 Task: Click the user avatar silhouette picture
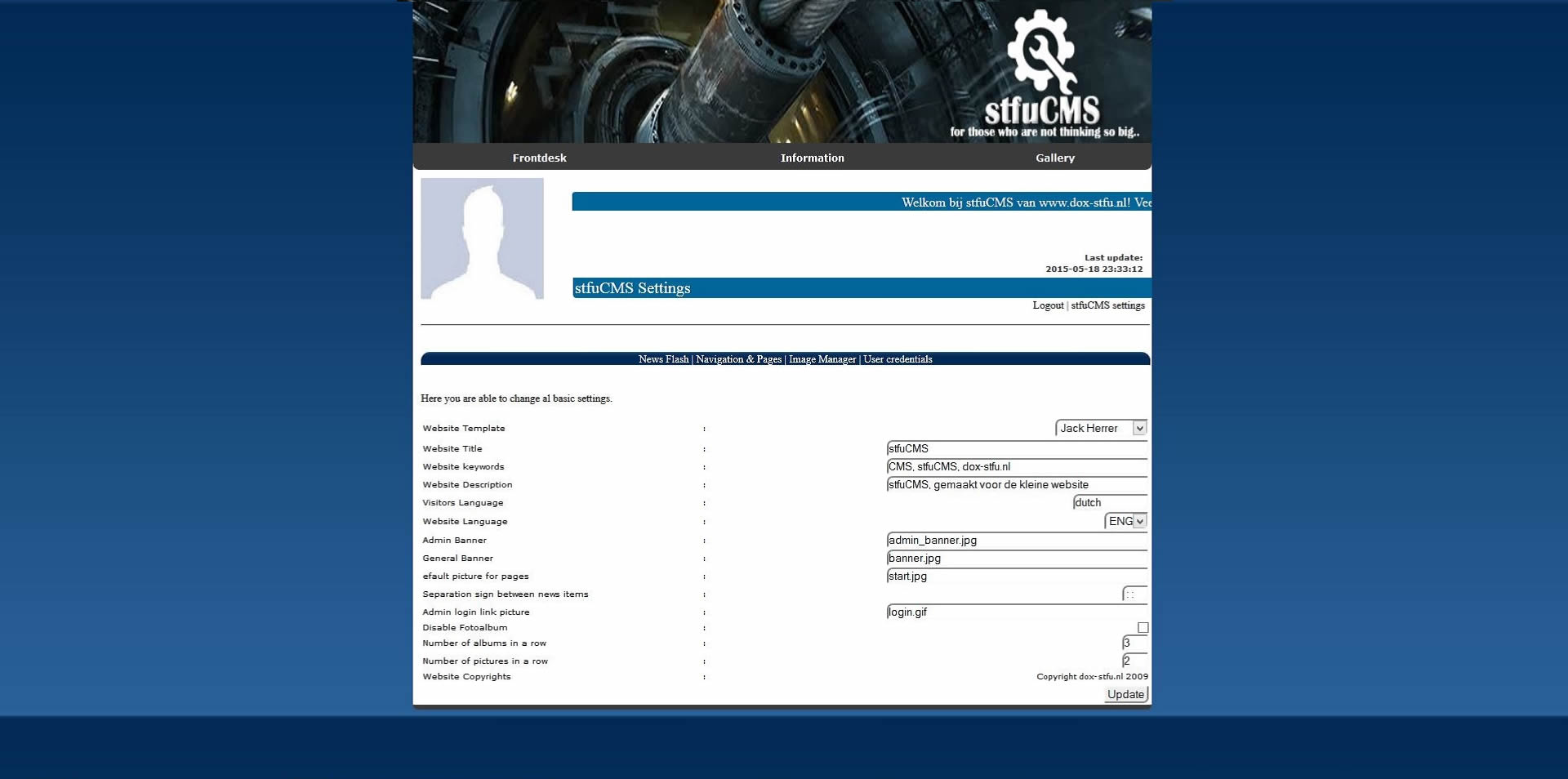coord(482,238)
